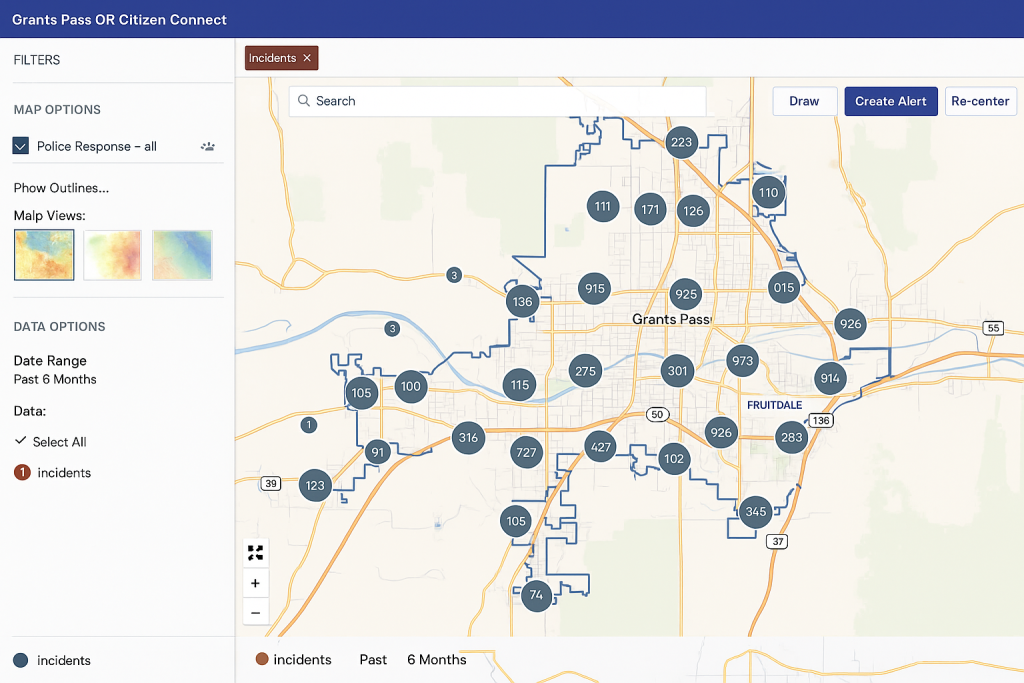Open the 123 incident cluster
Screen dimensions: 1024x683
pos(315,485)
